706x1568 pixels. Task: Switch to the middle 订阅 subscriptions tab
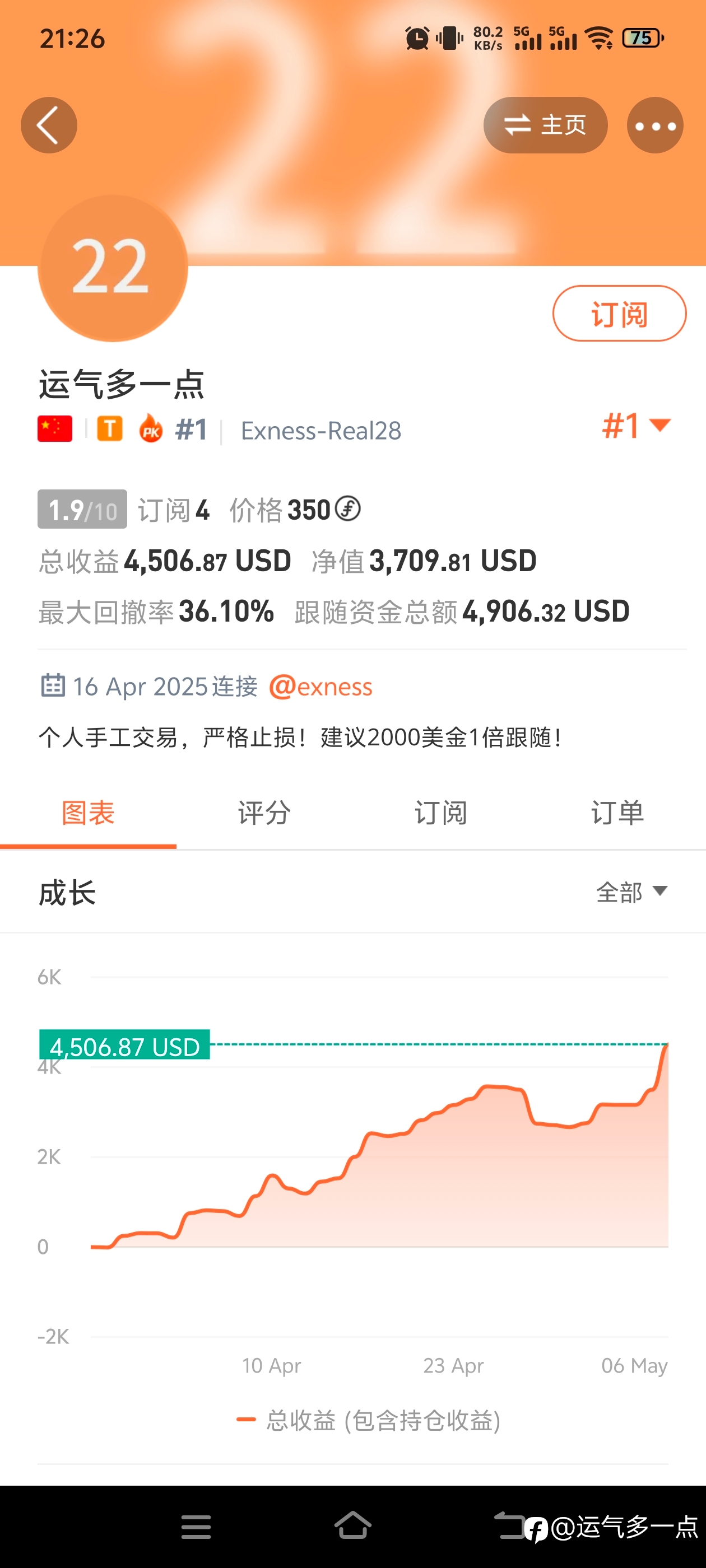[x=441, y=813]
